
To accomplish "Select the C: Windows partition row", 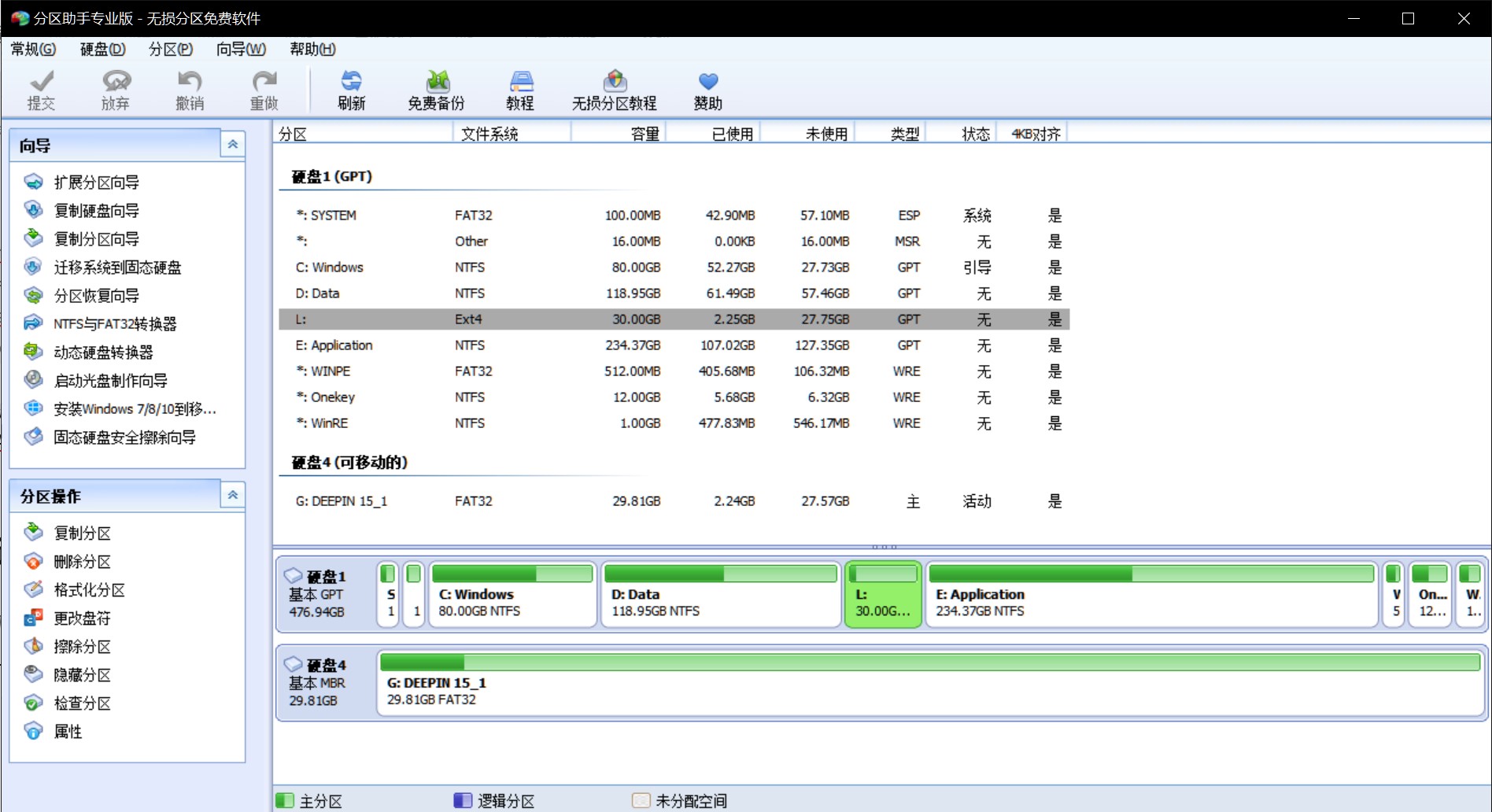I will pos(674,268).
